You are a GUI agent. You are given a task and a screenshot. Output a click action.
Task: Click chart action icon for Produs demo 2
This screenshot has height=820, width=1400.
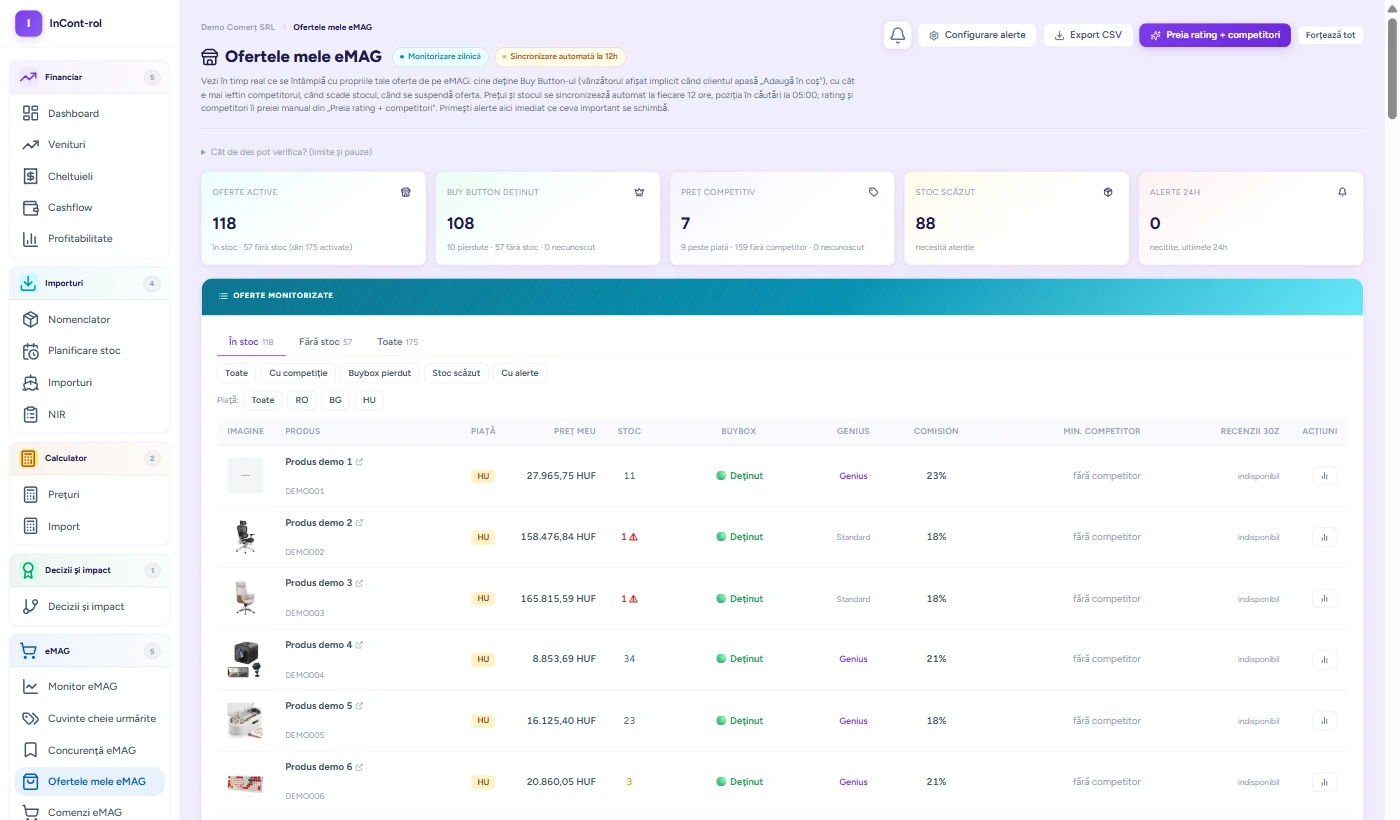pyautogui.click(x=1324, y=537)
